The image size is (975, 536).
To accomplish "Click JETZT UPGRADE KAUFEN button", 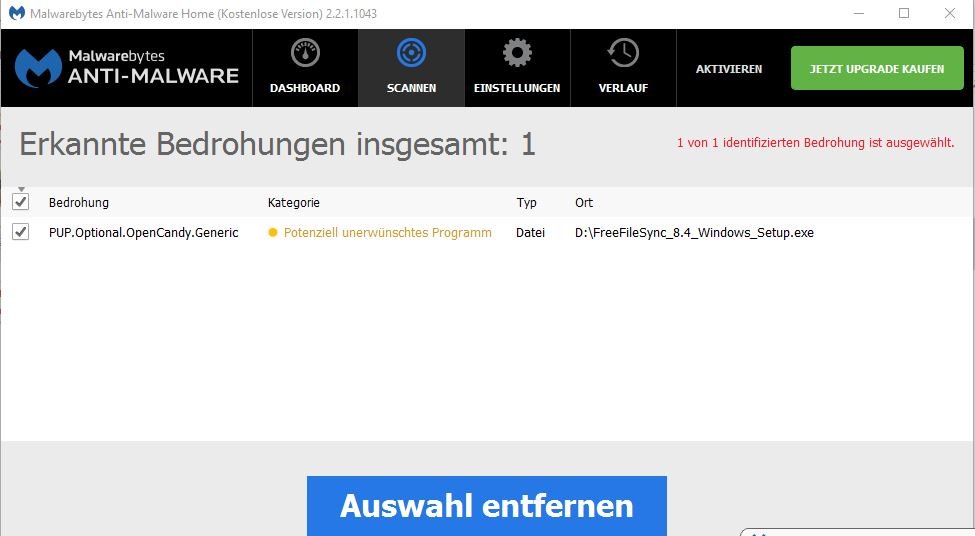I will [877, 68].
